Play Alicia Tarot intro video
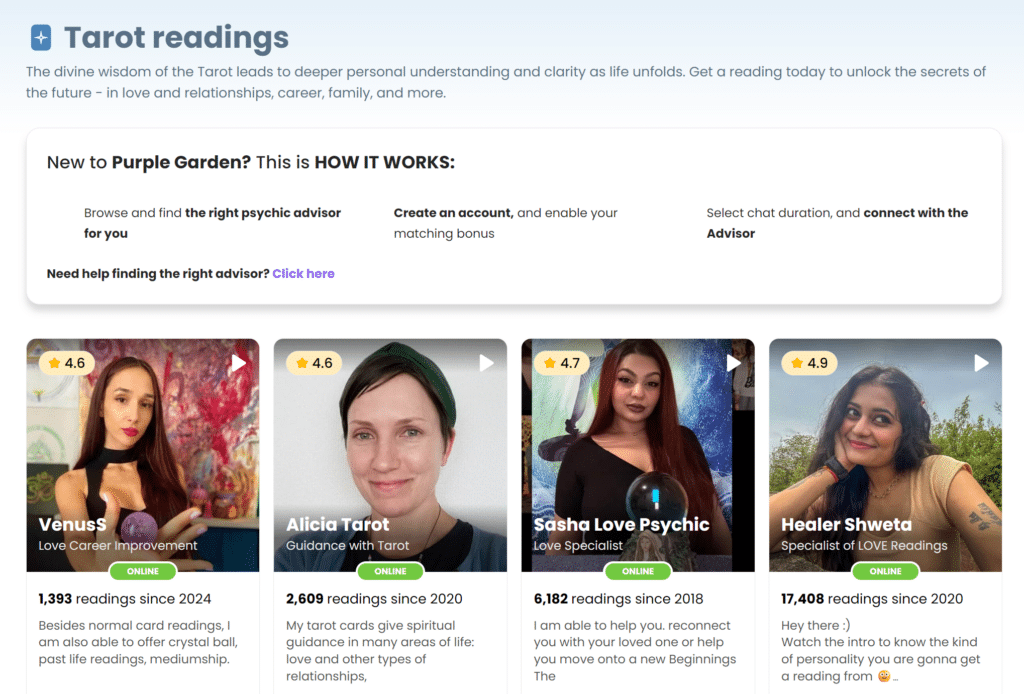Image resolution: width=1024 pixels, height=694 pixels. [x=487, y=363]
